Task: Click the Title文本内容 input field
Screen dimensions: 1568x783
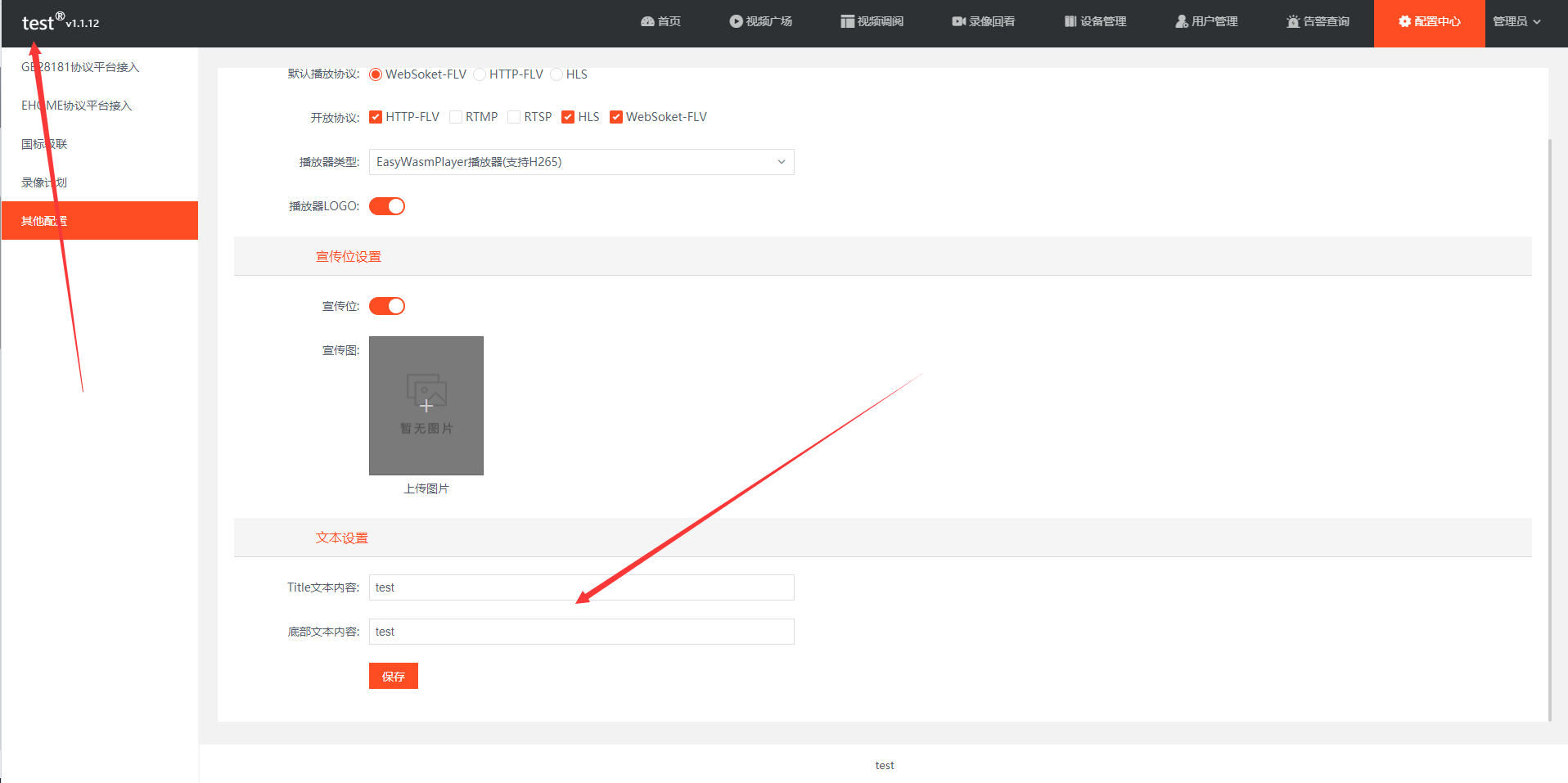Action: tap(581, 587)
